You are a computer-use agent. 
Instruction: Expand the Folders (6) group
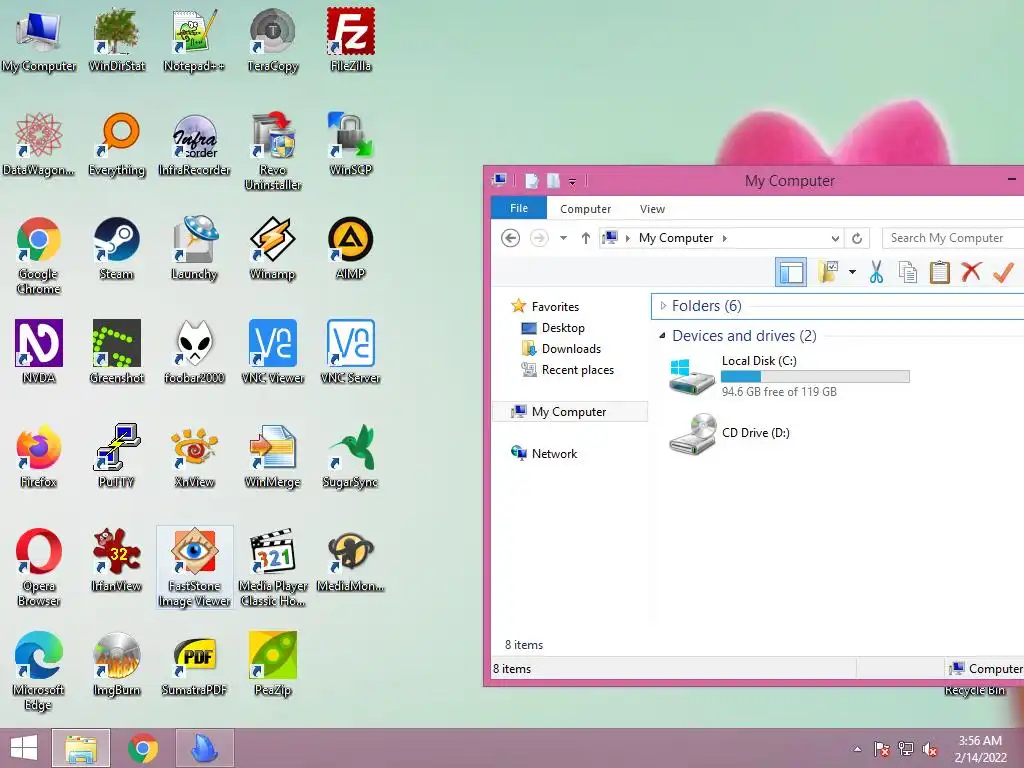(x=664, y=306)
